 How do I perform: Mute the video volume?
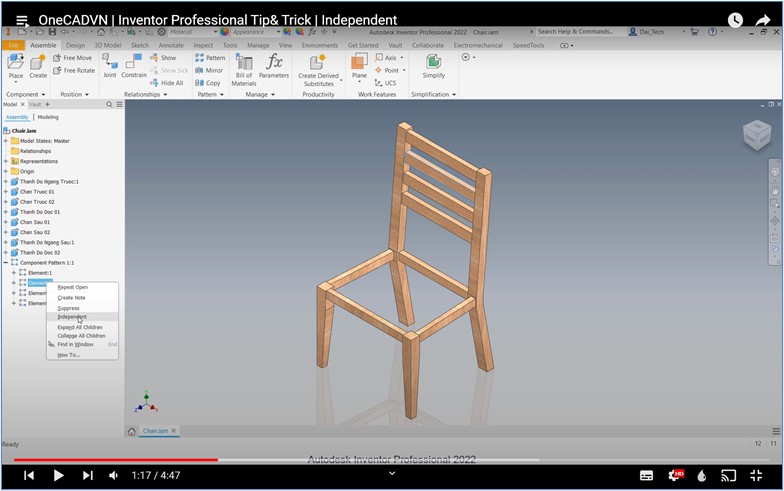[x=114, y=476]
